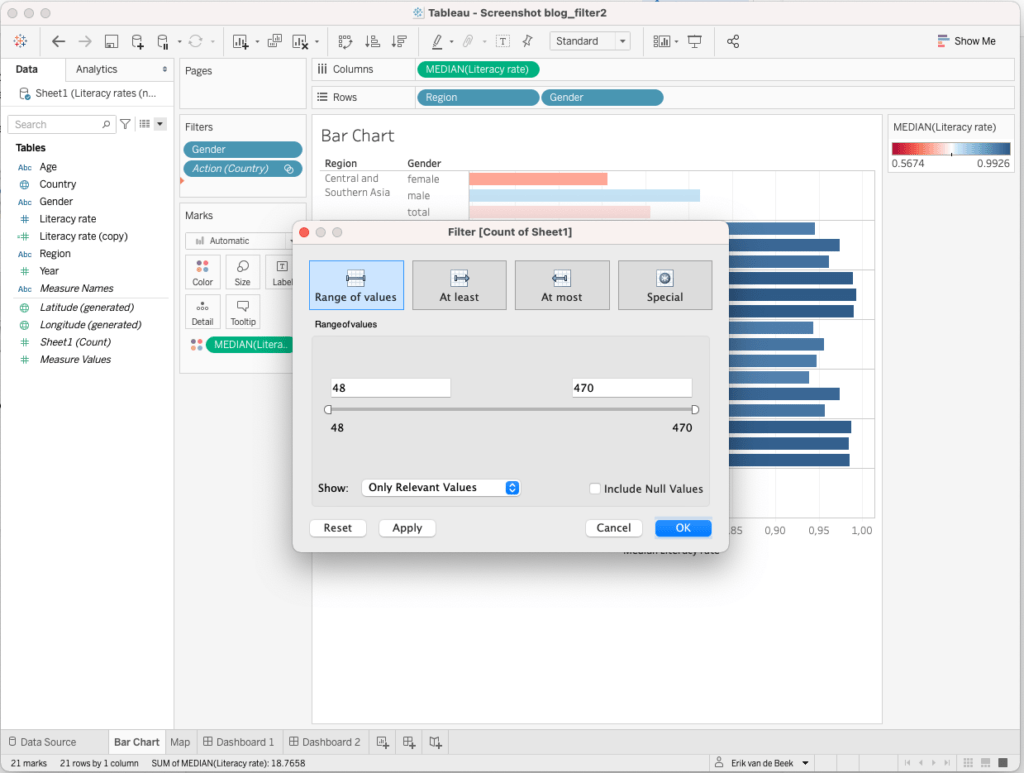Click the Tableau logo icon in toolbar

pyautogui.click(x=20, y=41)
